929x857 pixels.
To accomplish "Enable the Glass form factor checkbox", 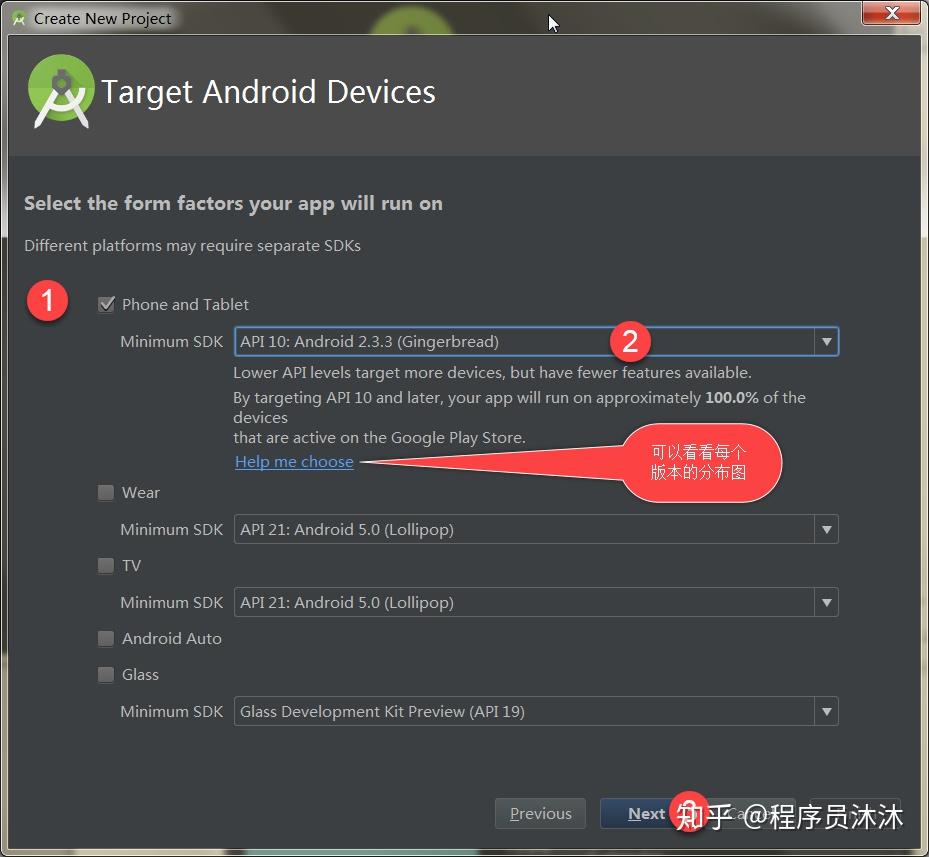I will tap(106, 674).
